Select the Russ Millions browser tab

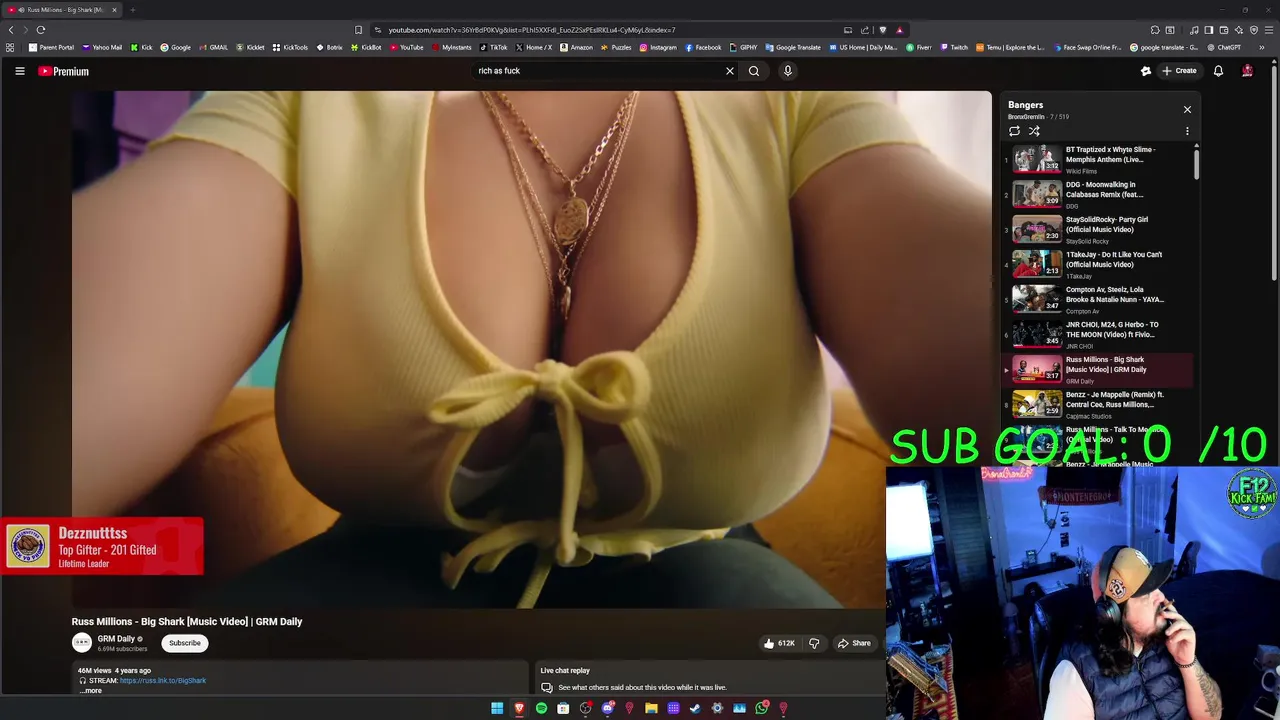click(63, 10)
